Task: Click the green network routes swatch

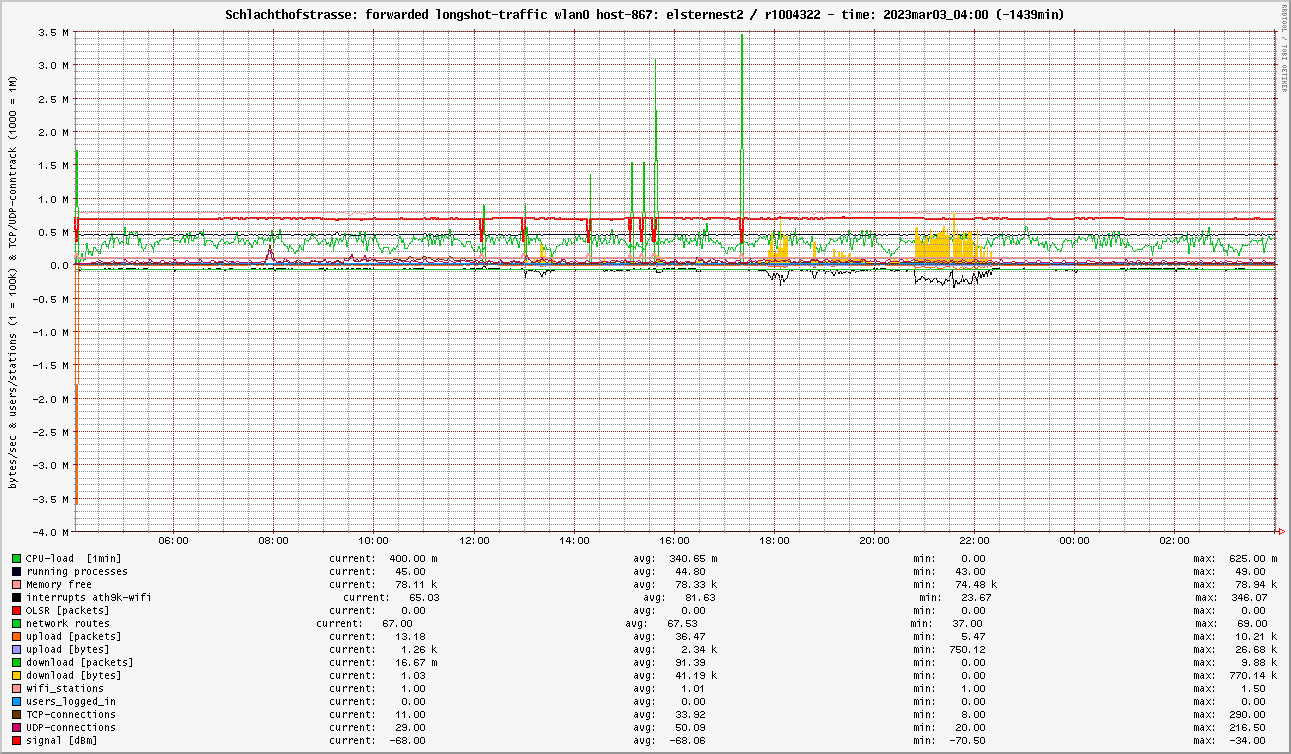Action: point(17,623)
